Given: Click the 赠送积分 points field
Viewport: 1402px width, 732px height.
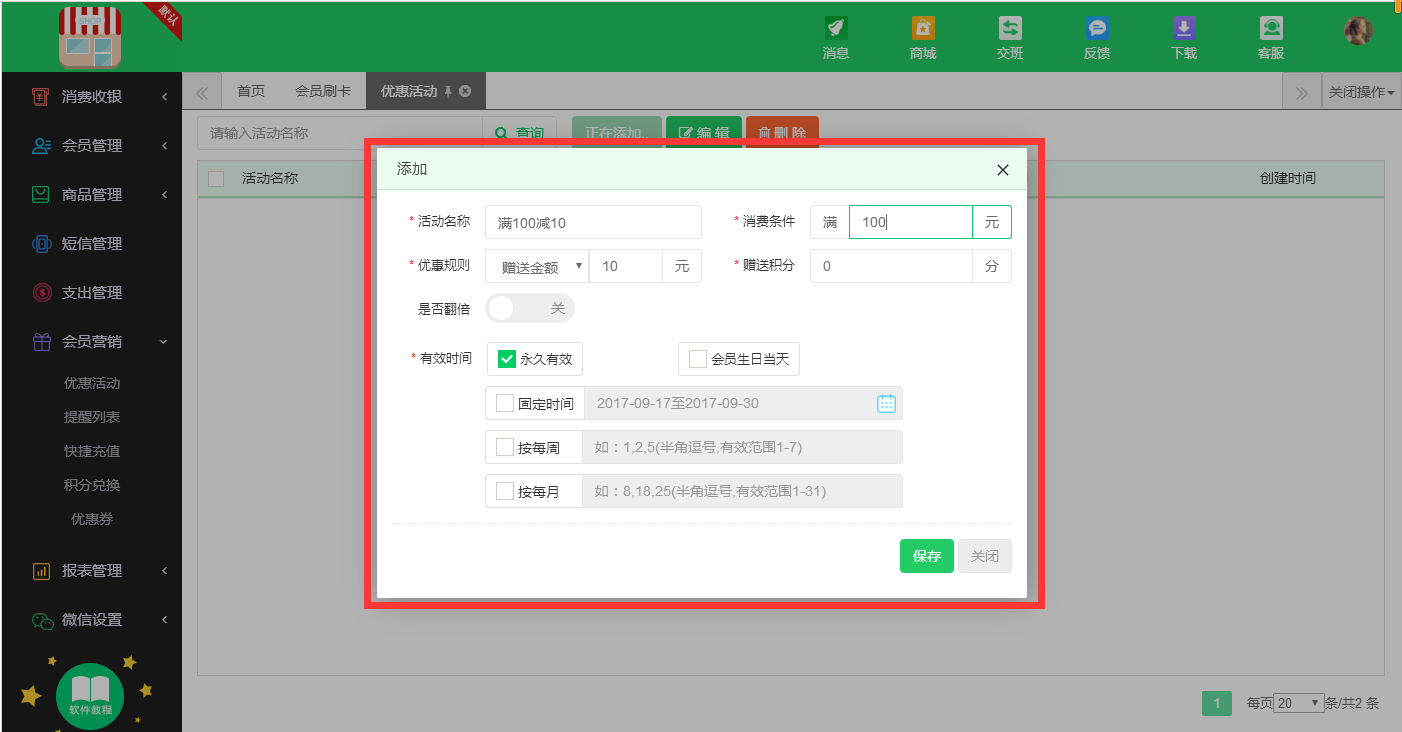Looking at the screenshot, I should point(891,266).
